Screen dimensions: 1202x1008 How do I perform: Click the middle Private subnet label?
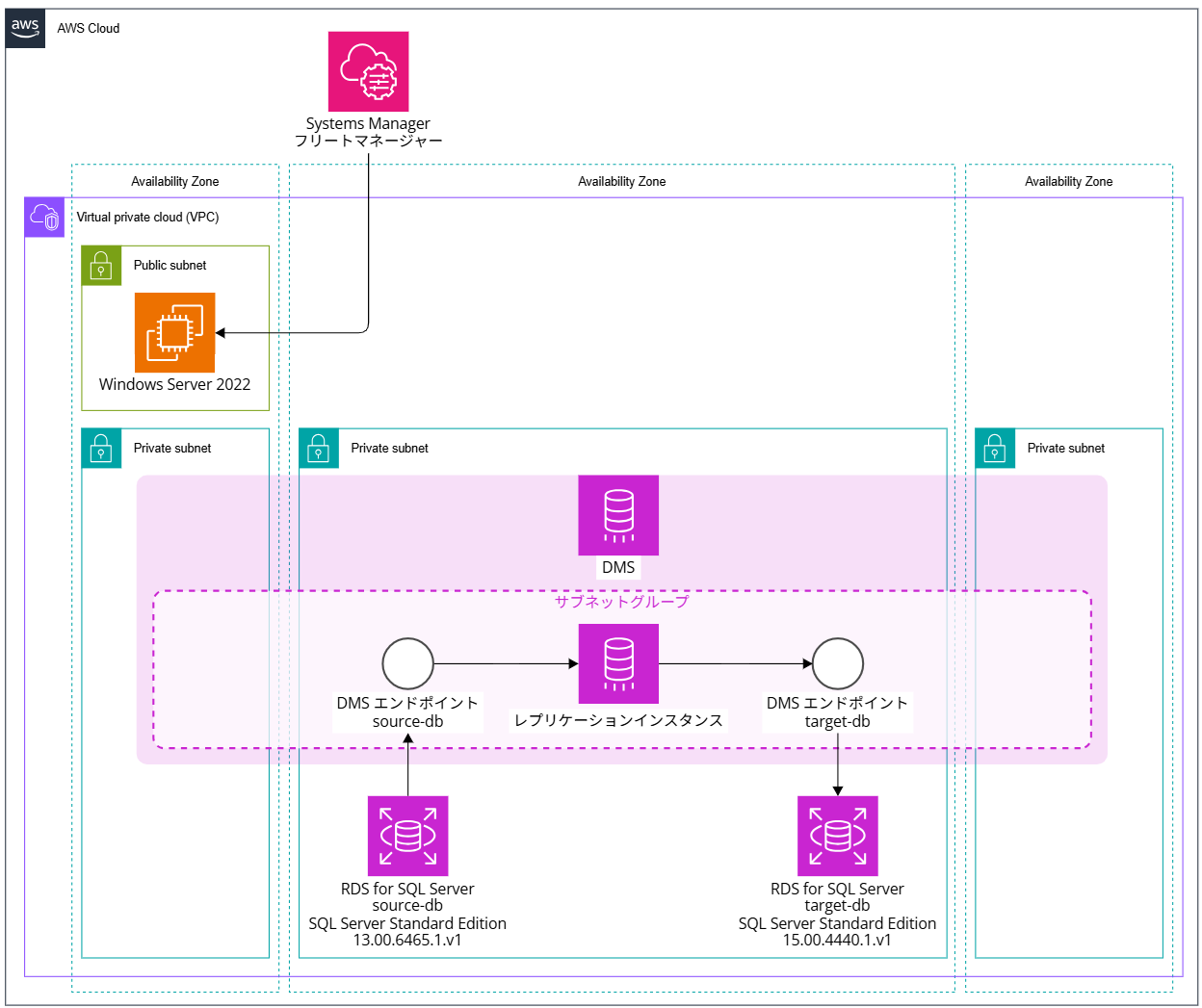389,448
